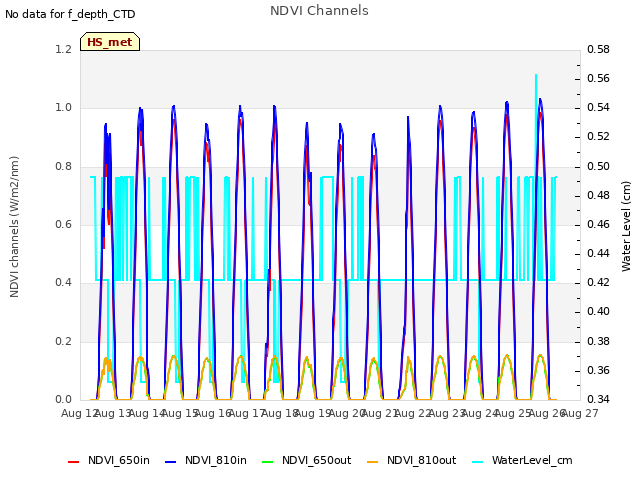Click the 0.8 tick on left axis
This screenshot has height=480, width=640.
tap(64, 166)
